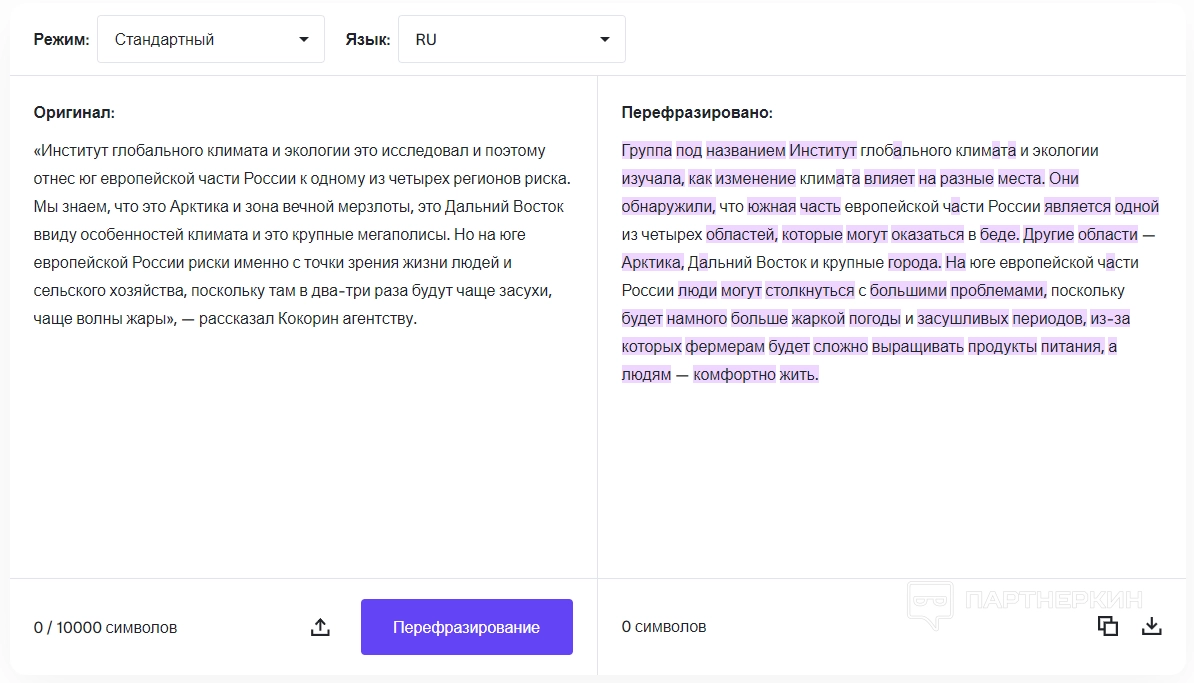Click the highlighted word "изучала"
Screen dimensions: 1194x683
652,179
